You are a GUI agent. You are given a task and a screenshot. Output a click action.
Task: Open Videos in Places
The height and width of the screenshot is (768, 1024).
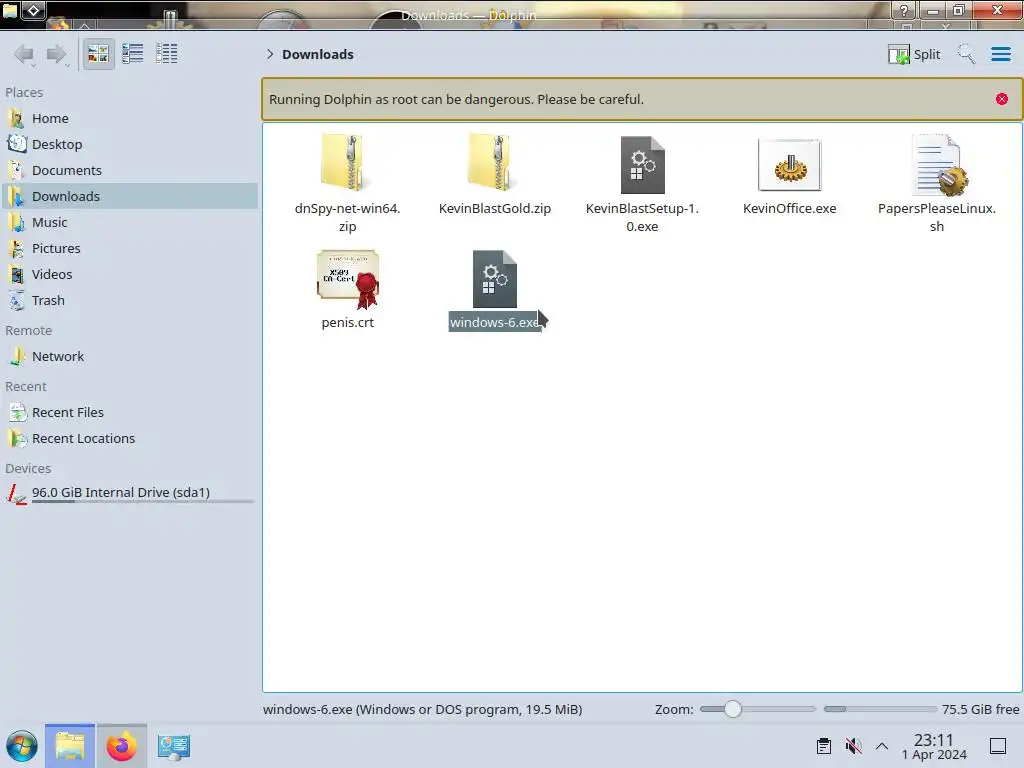coord(129,275)
